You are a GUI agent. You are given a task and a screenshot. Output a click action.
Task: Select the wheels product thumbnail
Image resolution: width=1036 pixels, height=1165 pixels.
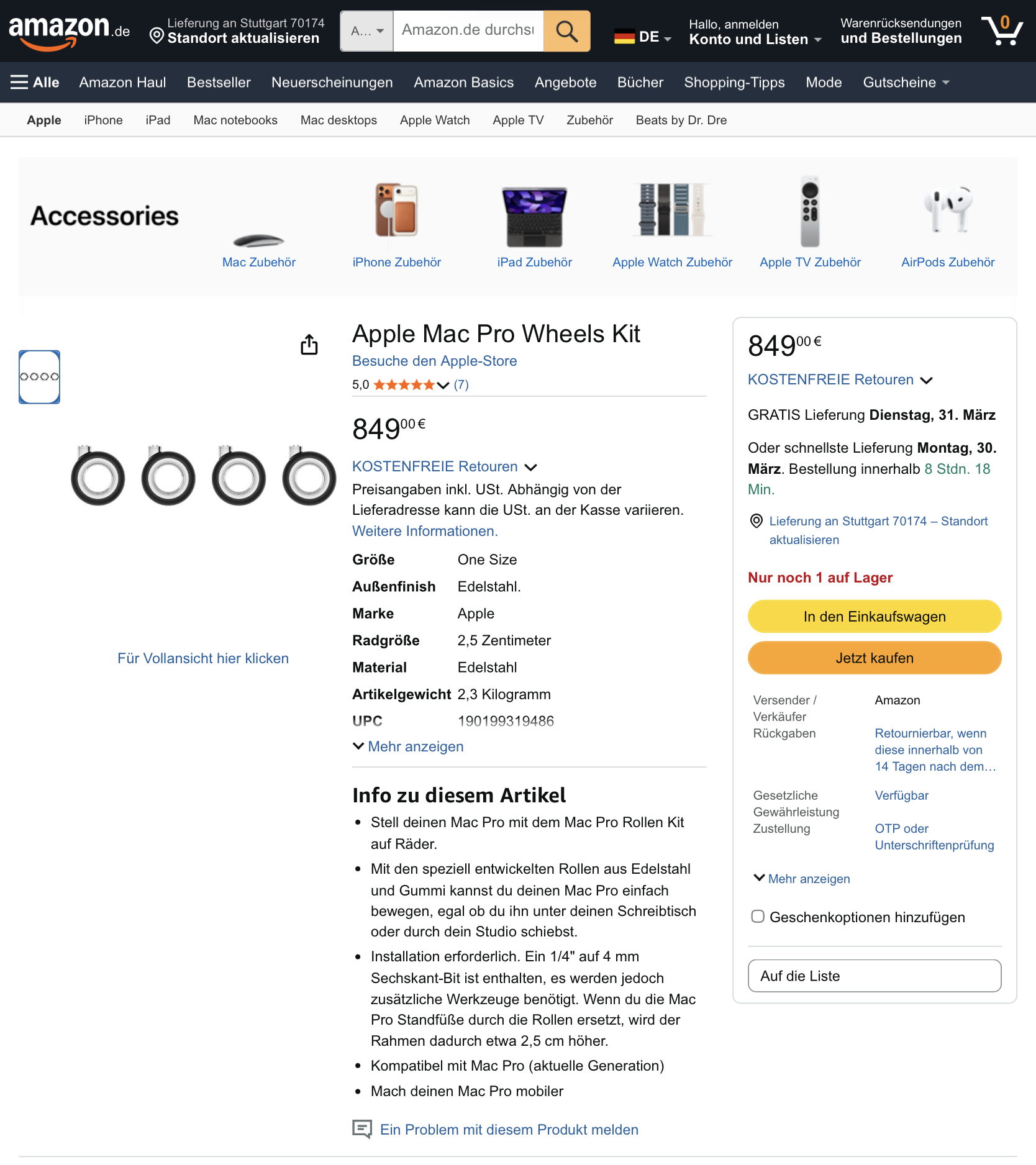coord(40,377)
